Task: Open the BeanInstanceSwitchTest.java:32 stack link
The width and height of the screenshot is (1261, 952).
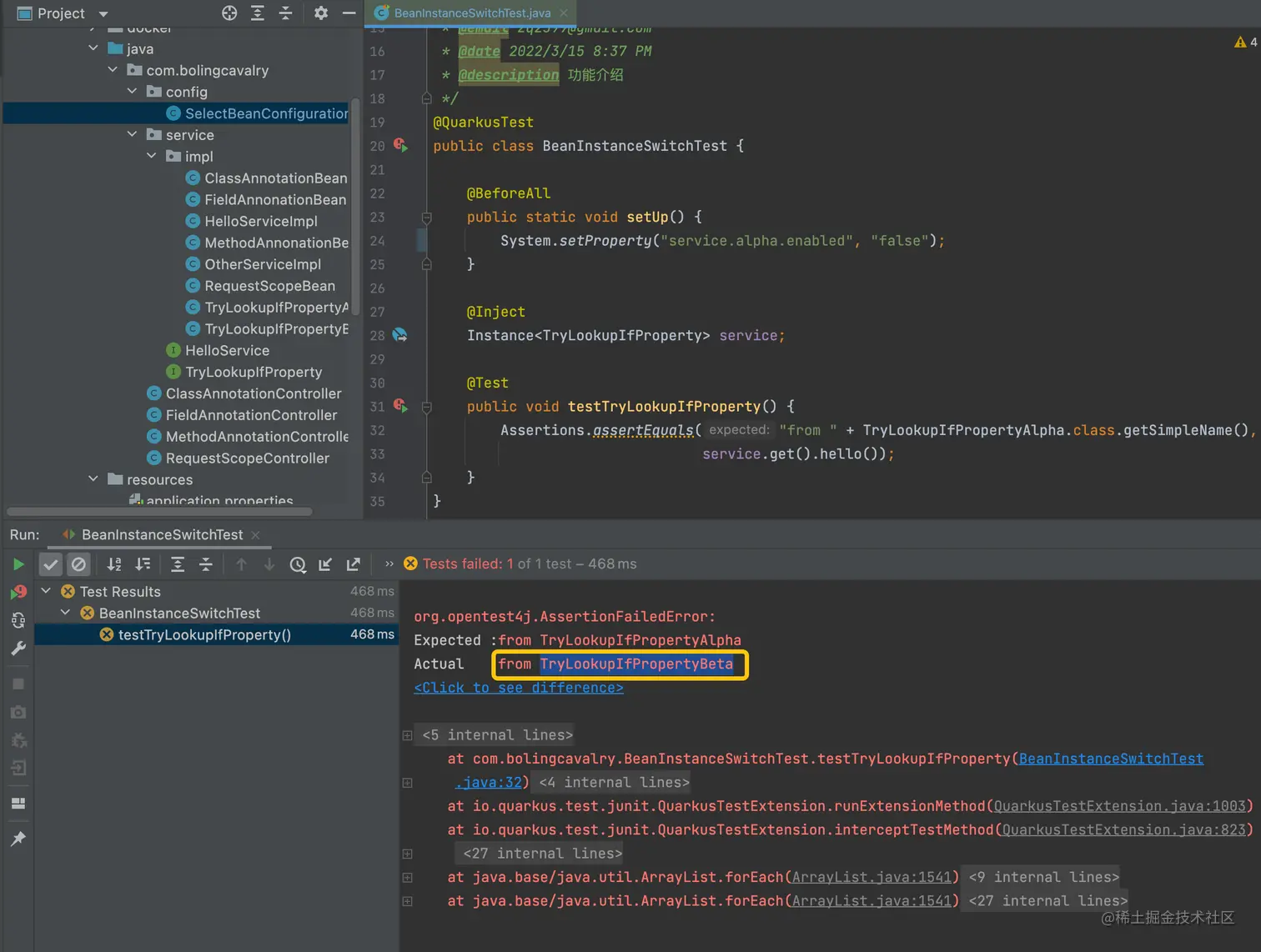Action: tap(1111, 759)
